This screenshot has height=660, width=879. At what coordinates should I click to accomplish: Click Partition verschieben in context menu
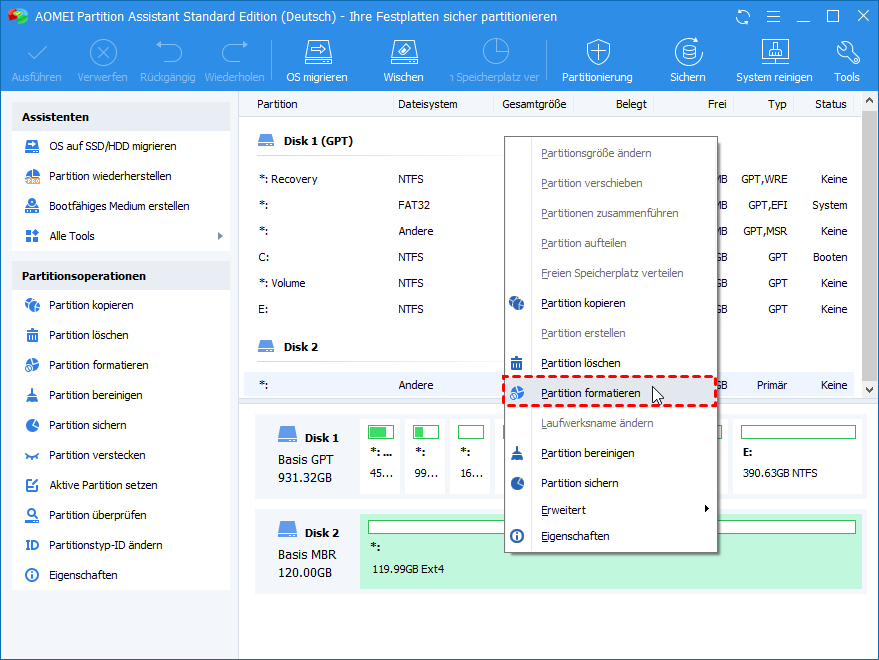[610, 183]
